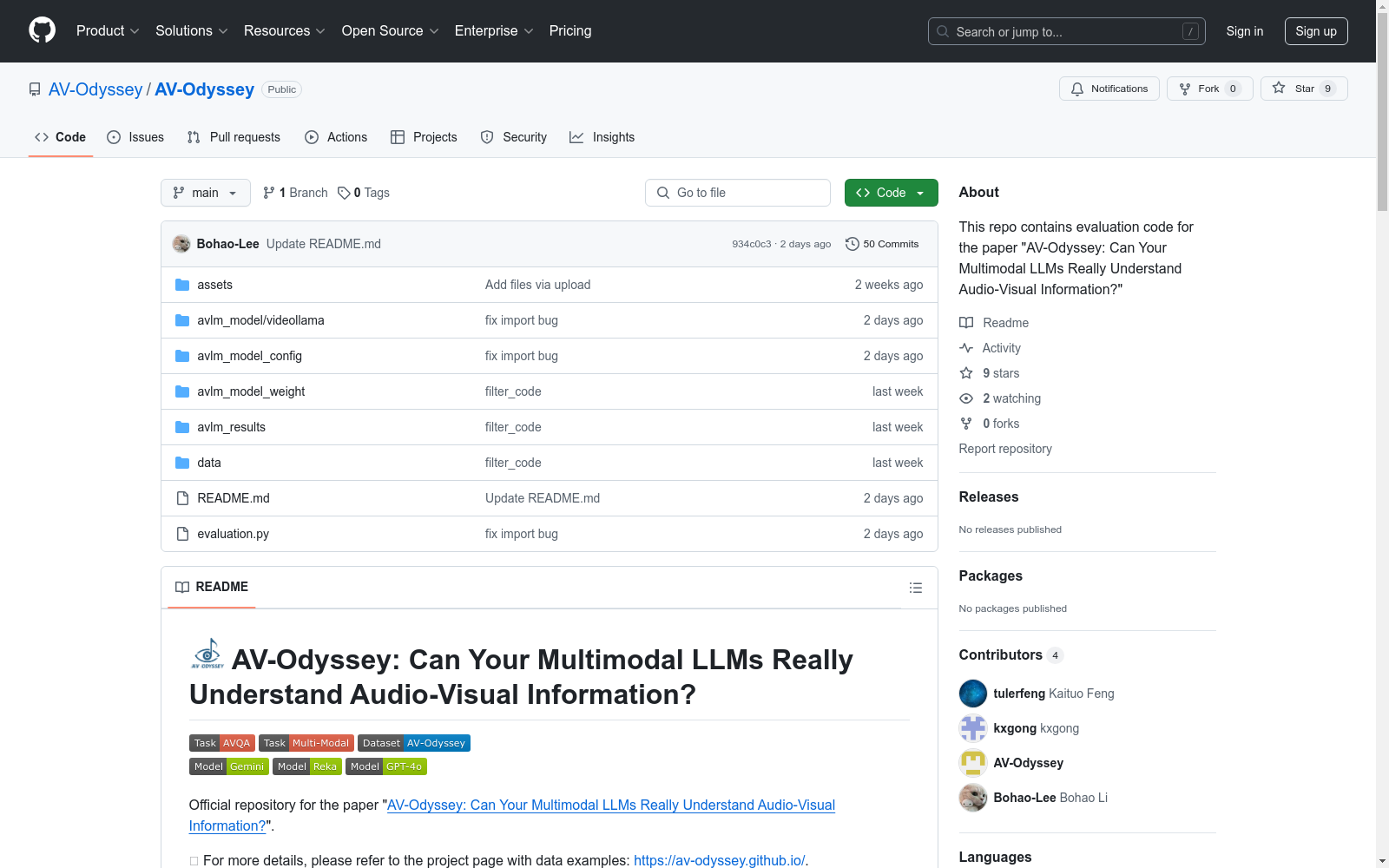View the 50 Commits history
Viewport: 1389px width, 868px height.
(882, 244)
